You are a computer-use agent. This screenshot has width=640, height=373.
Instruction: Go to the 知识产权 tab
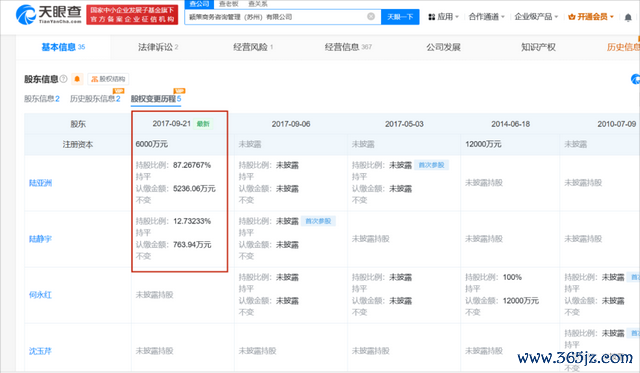[538, 47]
